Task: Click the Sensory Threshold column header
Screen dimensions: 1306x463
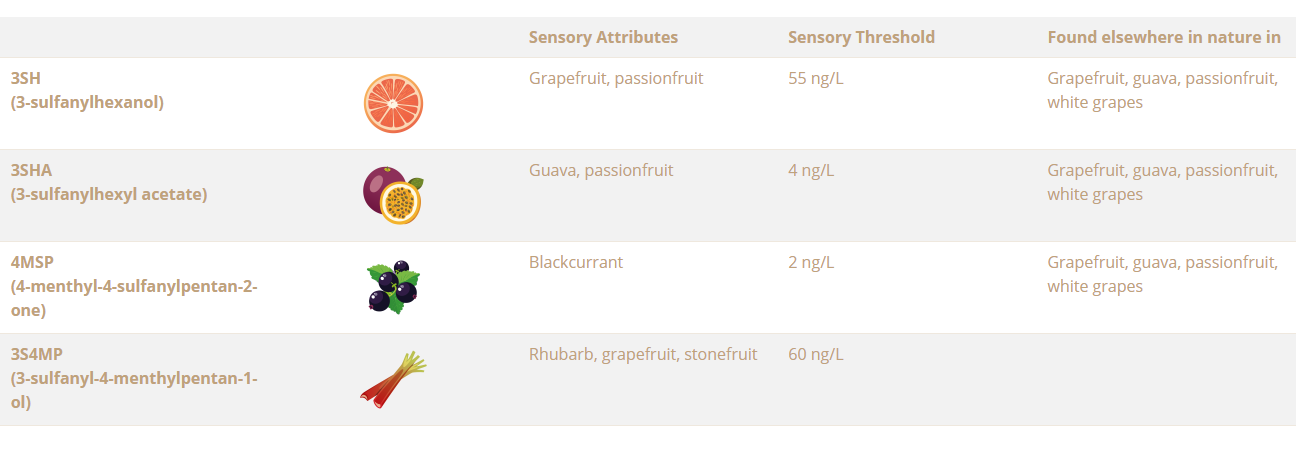Action: coord(861,37)
